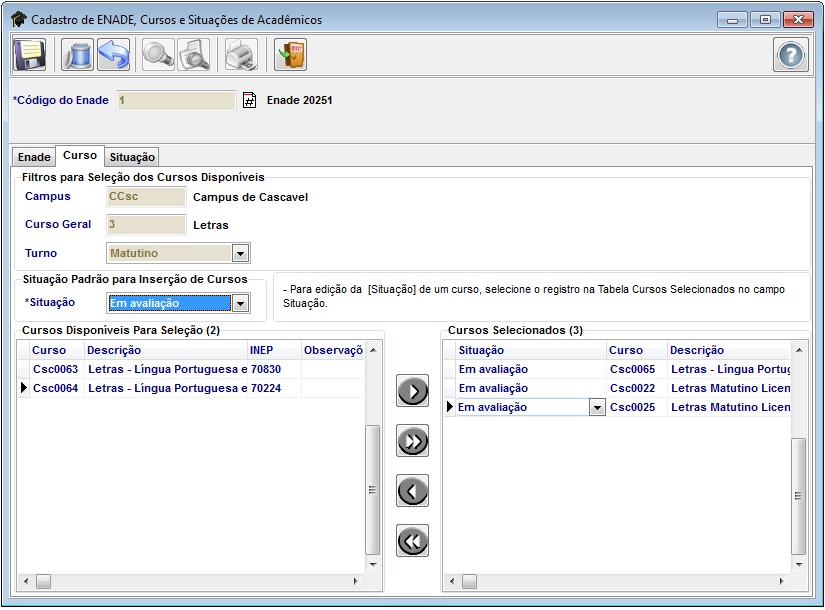Remove selected course with single left arrow
The height and width of the screenshot is (610, 825).
[412, 491]
